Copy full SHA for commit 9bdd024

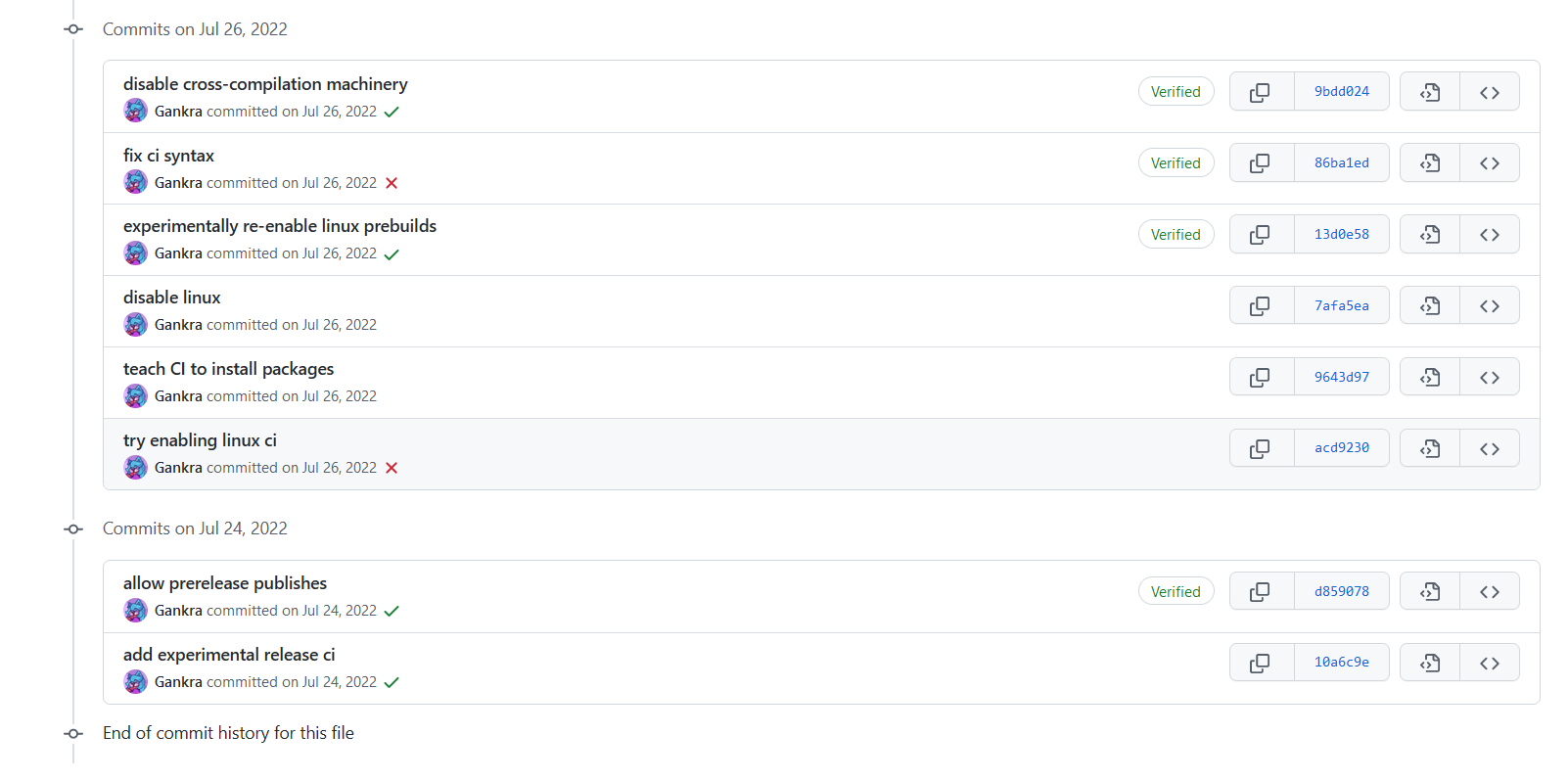(x=1261, y=91)
